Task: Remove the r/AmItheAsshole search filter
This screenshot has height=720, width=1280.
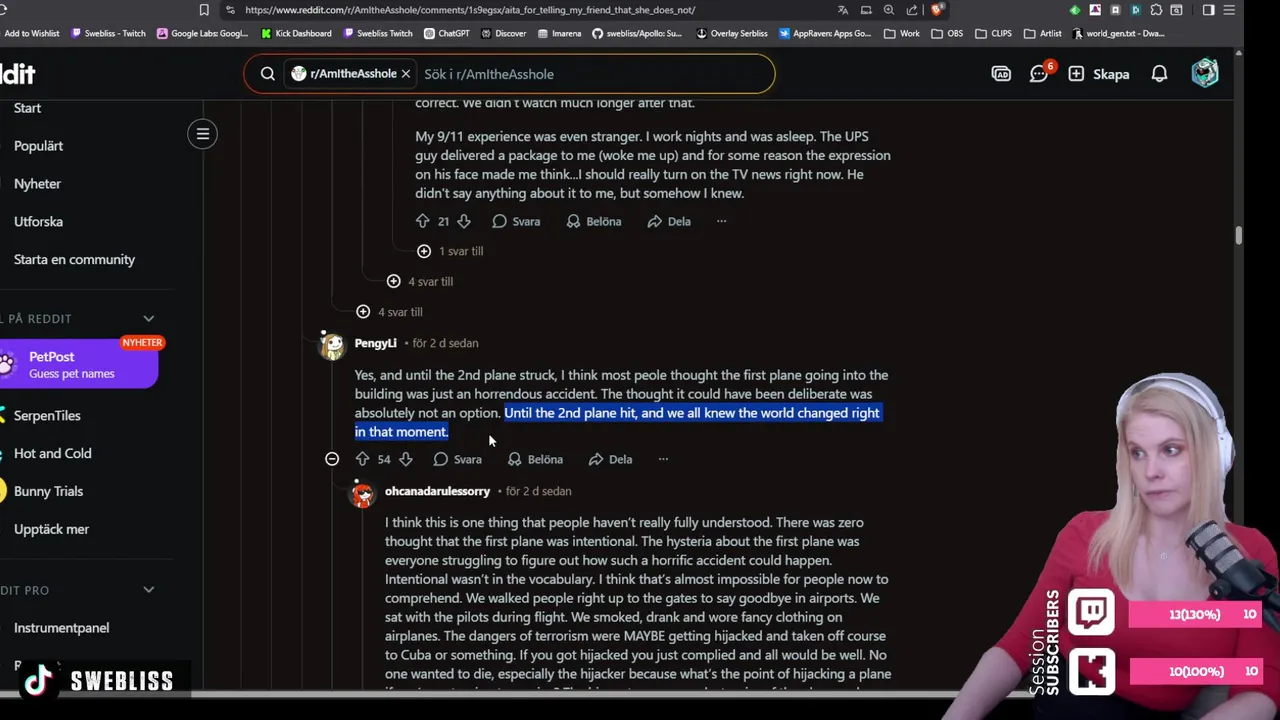Action: pos(406,74)
